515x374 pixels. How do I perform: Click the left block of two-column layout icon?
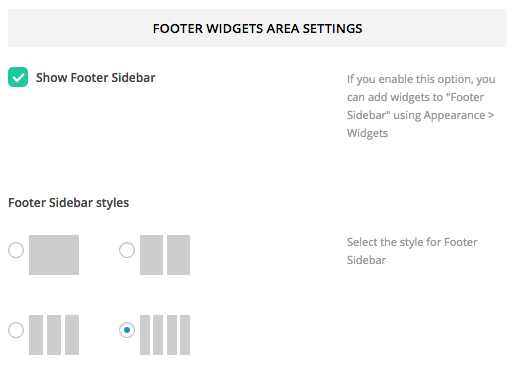(x=151, y=255)
